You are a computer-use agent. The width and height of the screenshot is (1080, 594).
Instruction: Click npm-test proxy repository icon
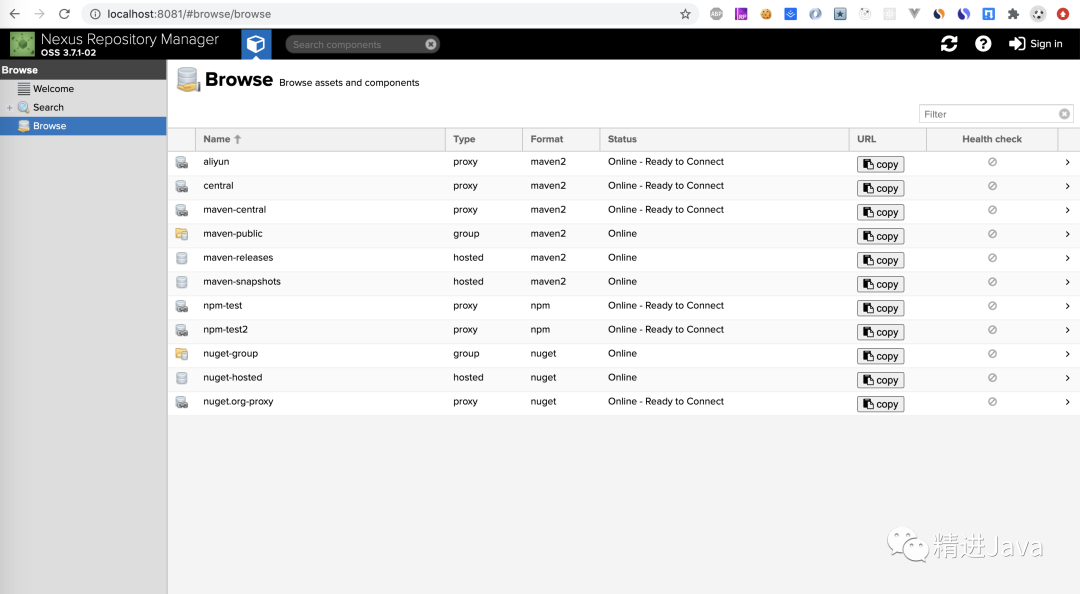(x=182, y=306)
